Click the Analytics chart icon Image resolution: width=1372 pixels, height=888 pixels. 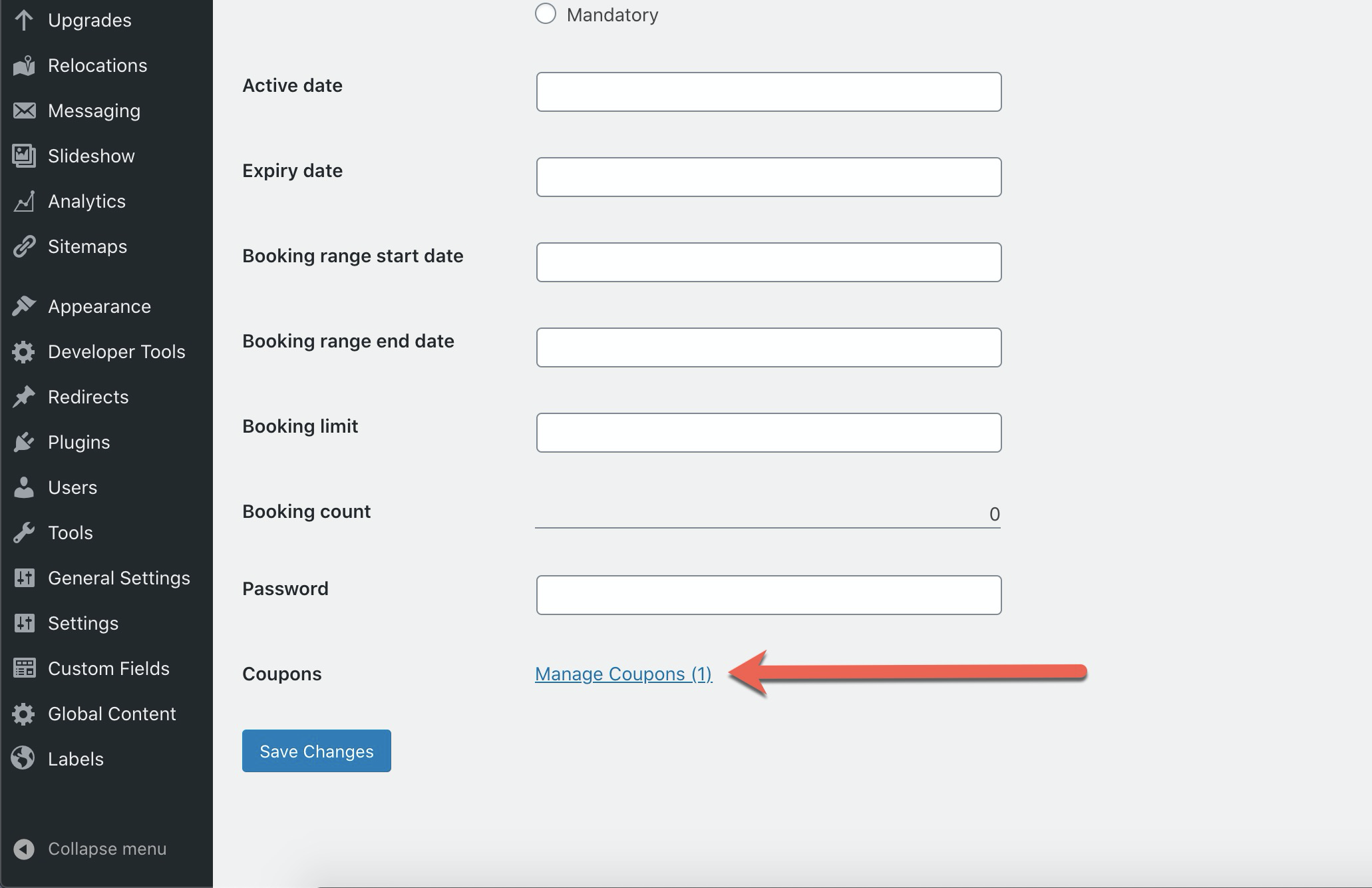24,201
